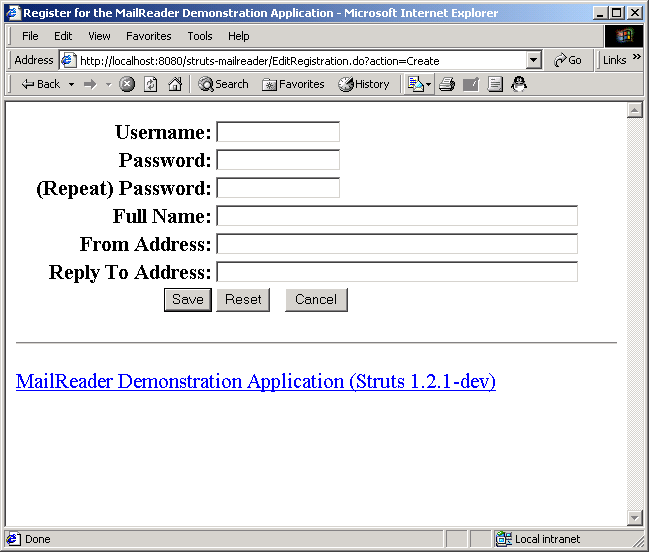Close the Internet Explorer window

pyautogui.click(x=635, y=13)
